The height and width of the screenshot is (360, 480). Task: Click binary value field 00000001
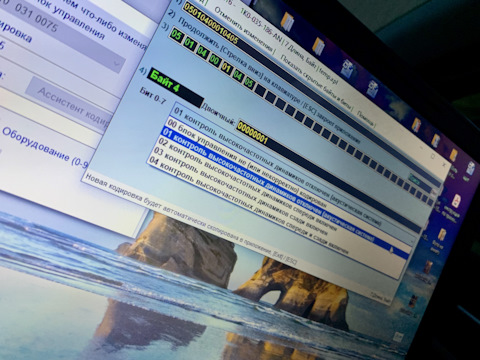(252, 133)
